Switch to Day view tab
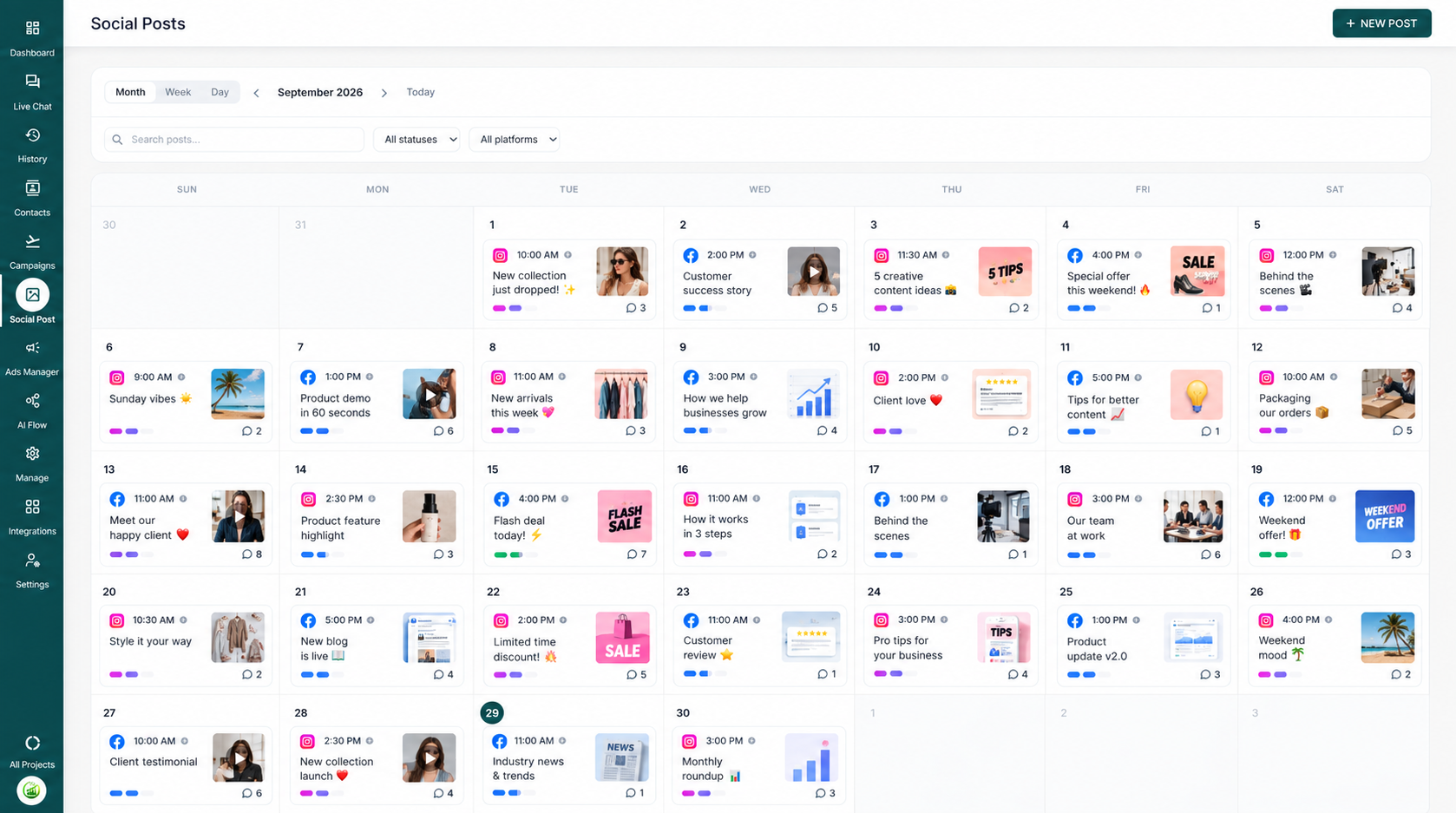This screenshot has height=813, width=1456. (220, 92)
